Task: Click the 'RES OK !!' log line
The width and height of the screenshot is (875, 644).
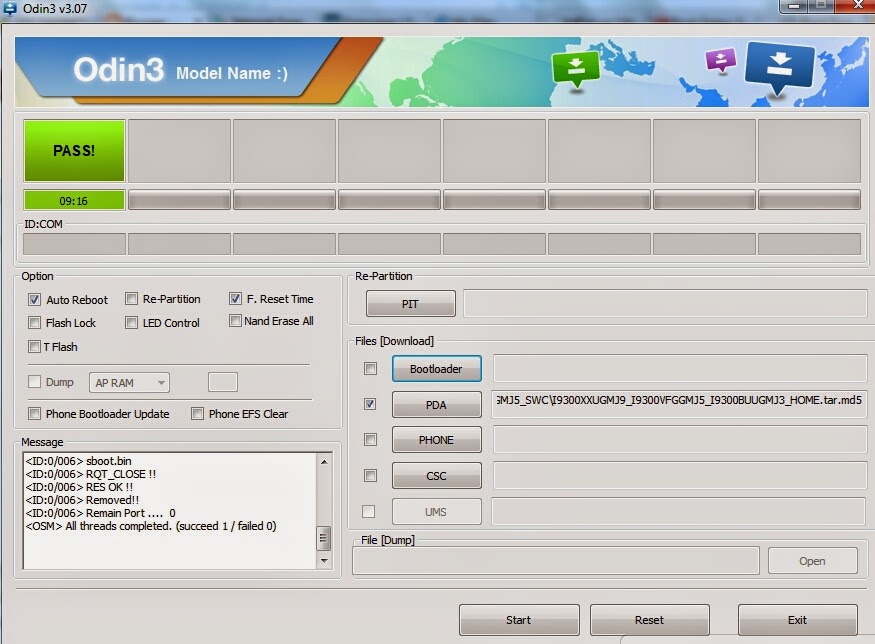Action: point(79,487)
